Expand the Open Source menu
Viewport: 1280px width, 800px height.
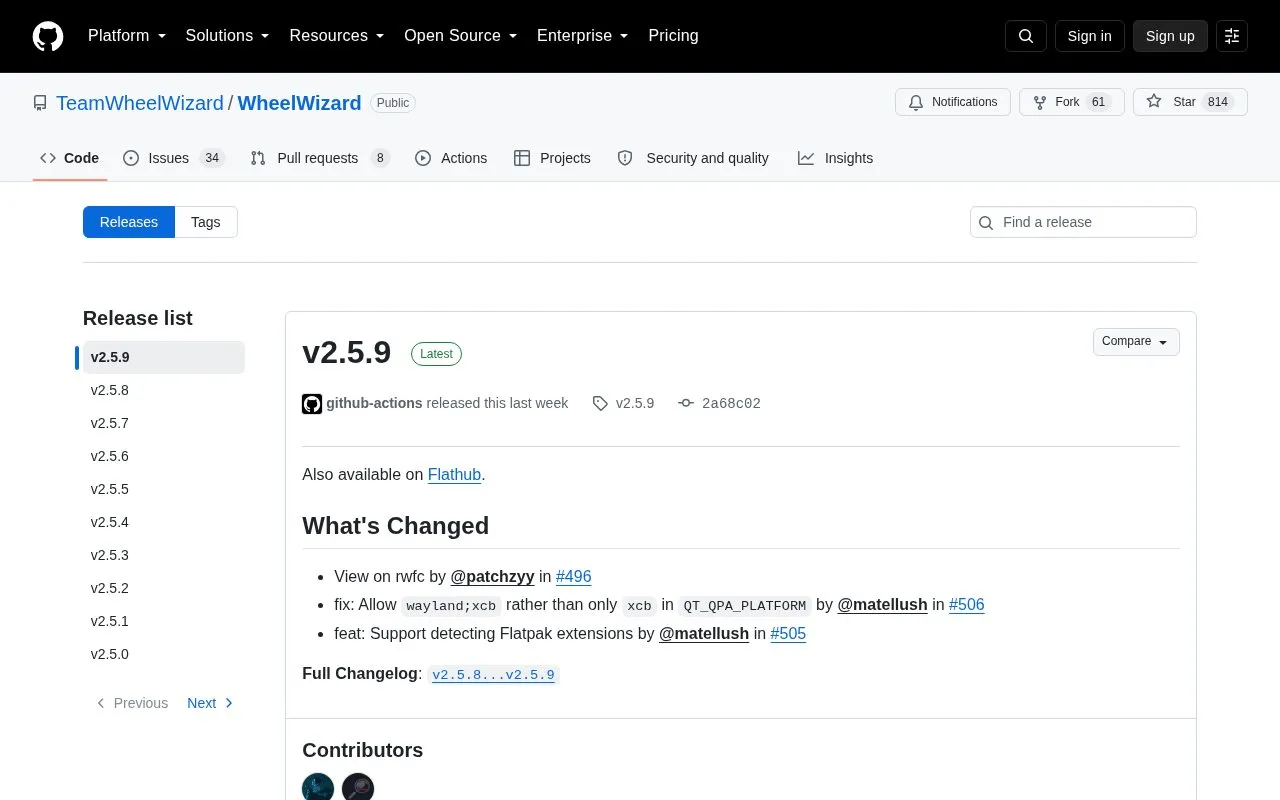[x=461, y=36]
